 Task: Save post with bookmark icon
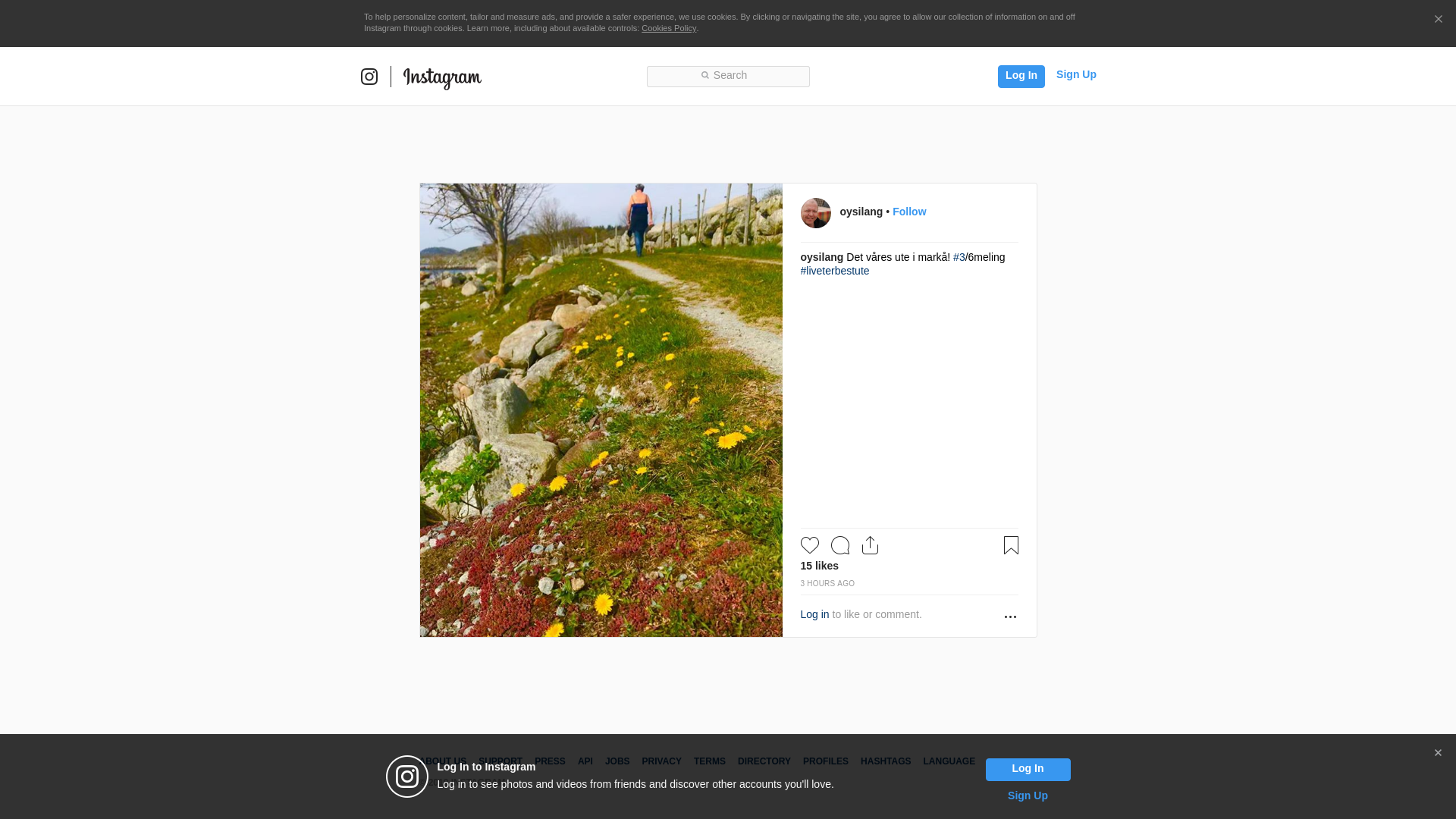coord(1011,545)
